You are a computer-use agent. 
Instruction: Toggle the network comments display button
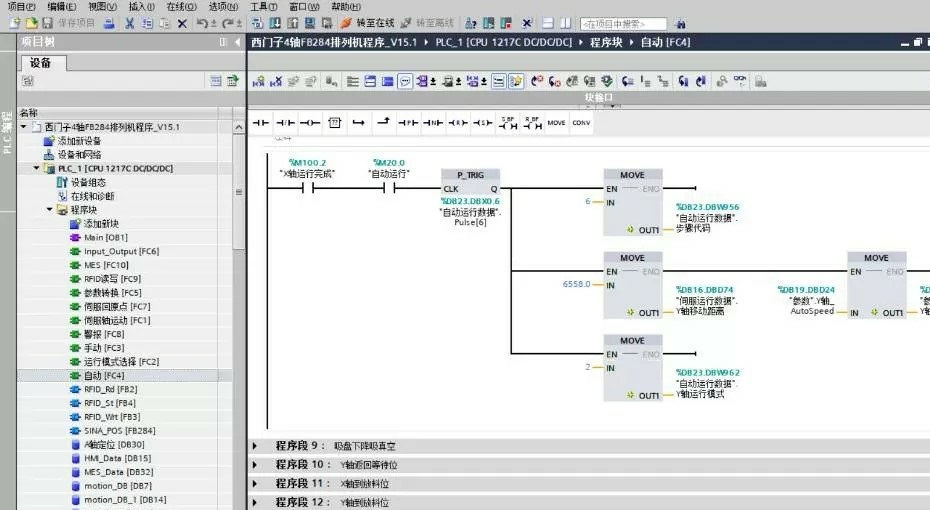tap(499, 82)
